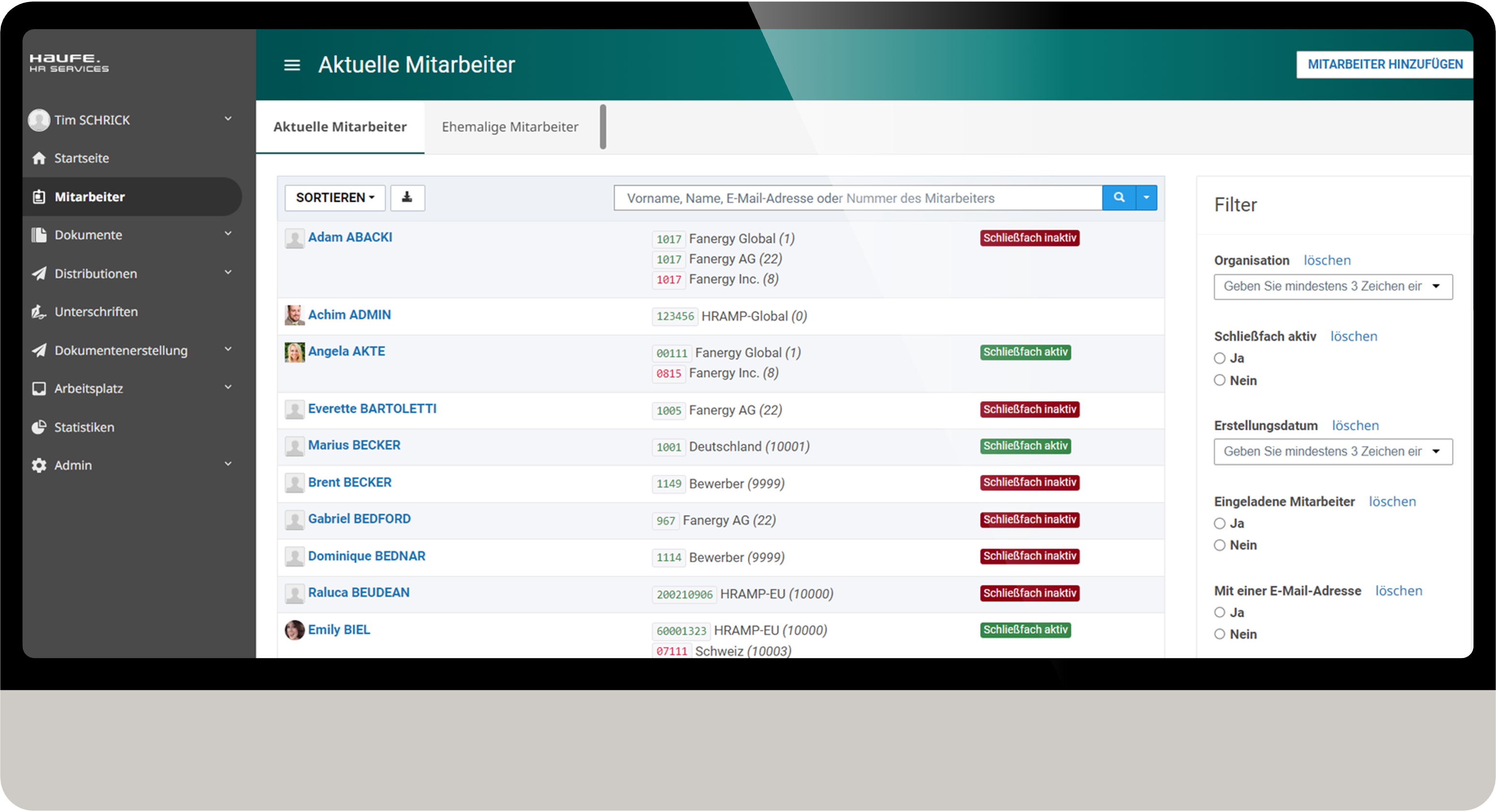Click Brent BECKER avatar placeholder
The height and width of the screenshot is (812, 1496).
tap(294, 483)
